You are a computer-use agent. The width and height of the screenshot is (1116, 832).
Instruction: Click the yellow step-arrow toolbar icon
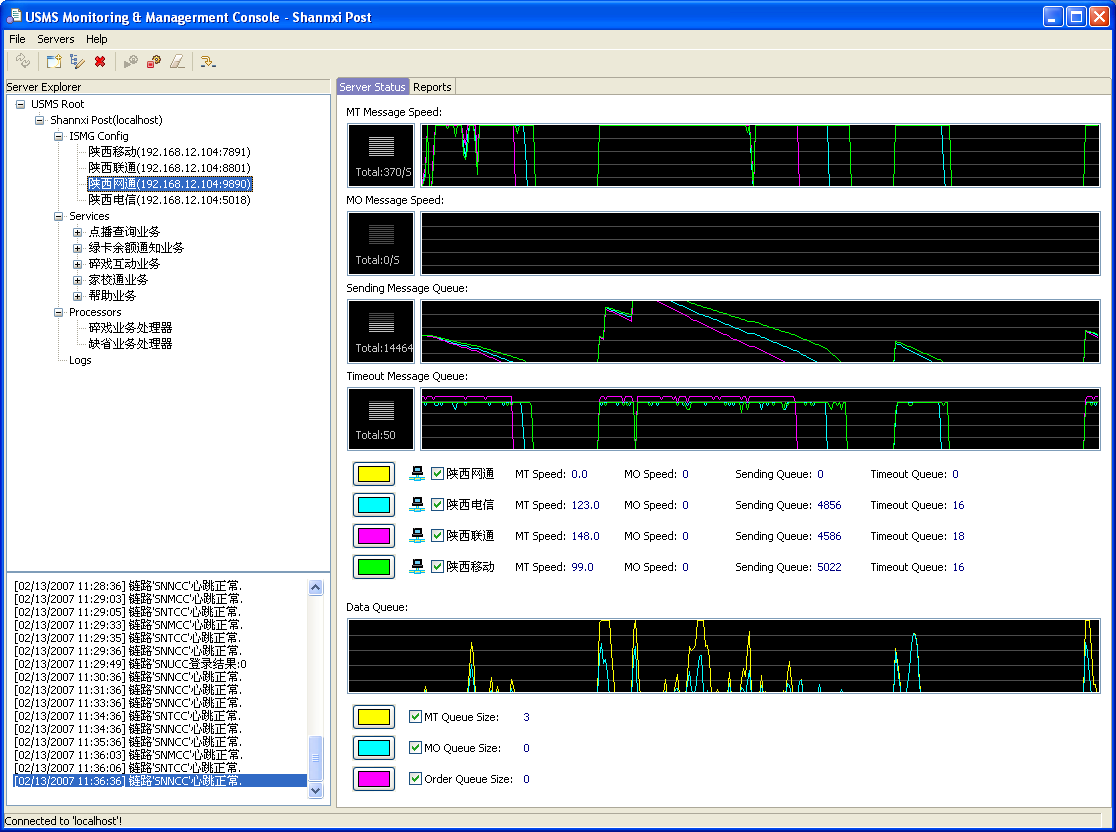click(x=208, y=62)
